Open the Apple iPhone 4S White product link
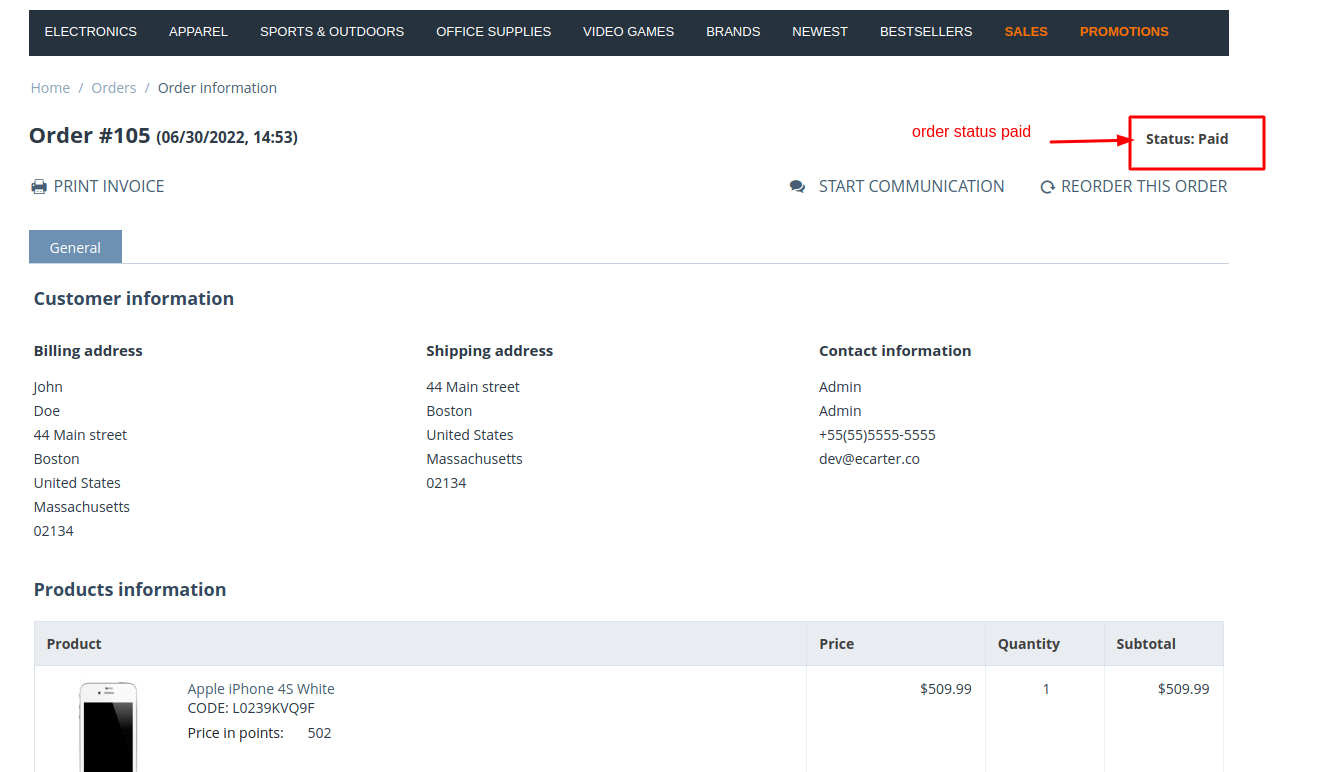 point(261,689)
